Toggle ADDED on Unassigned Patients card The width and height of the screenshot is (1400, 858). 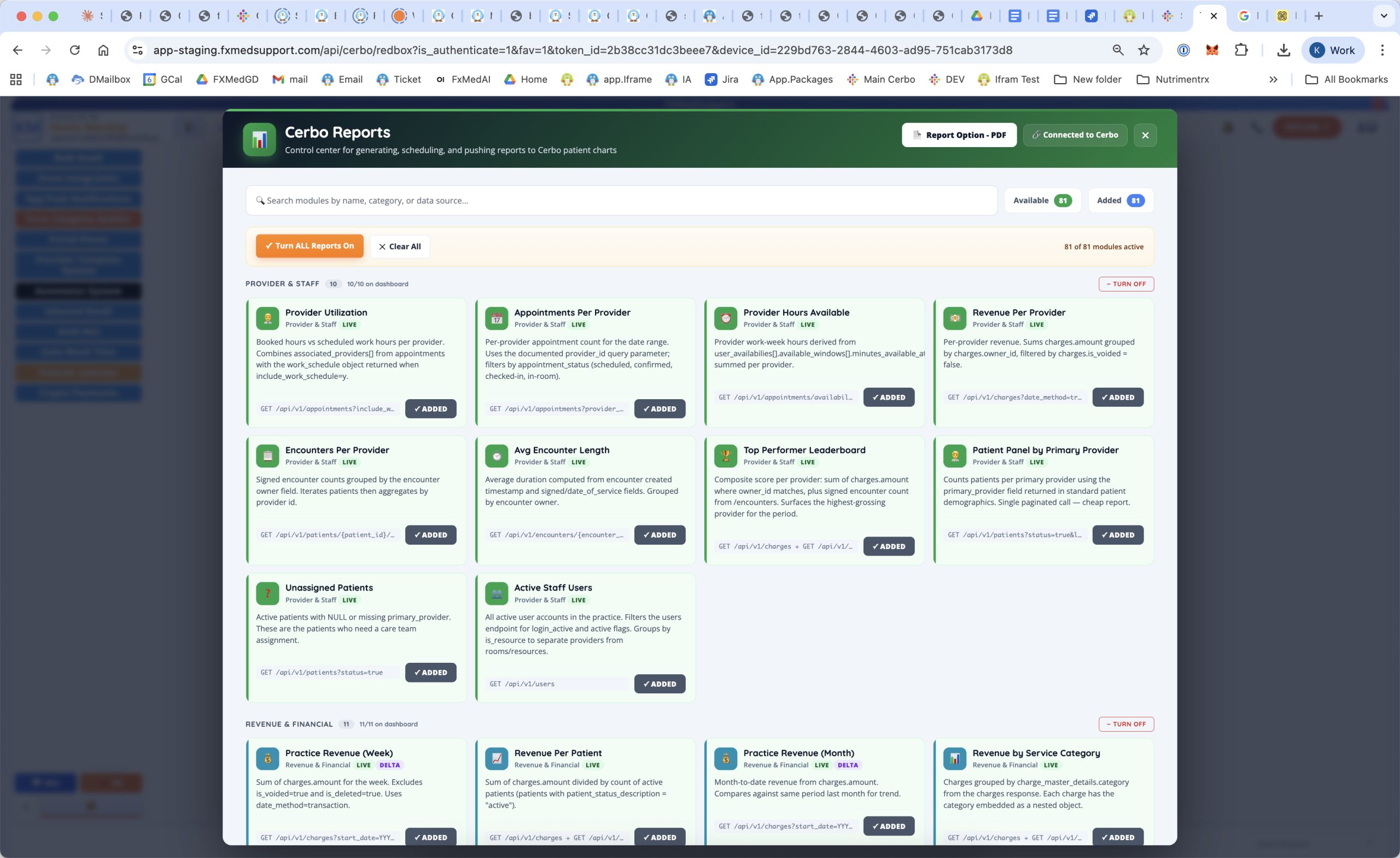(431, 672)
